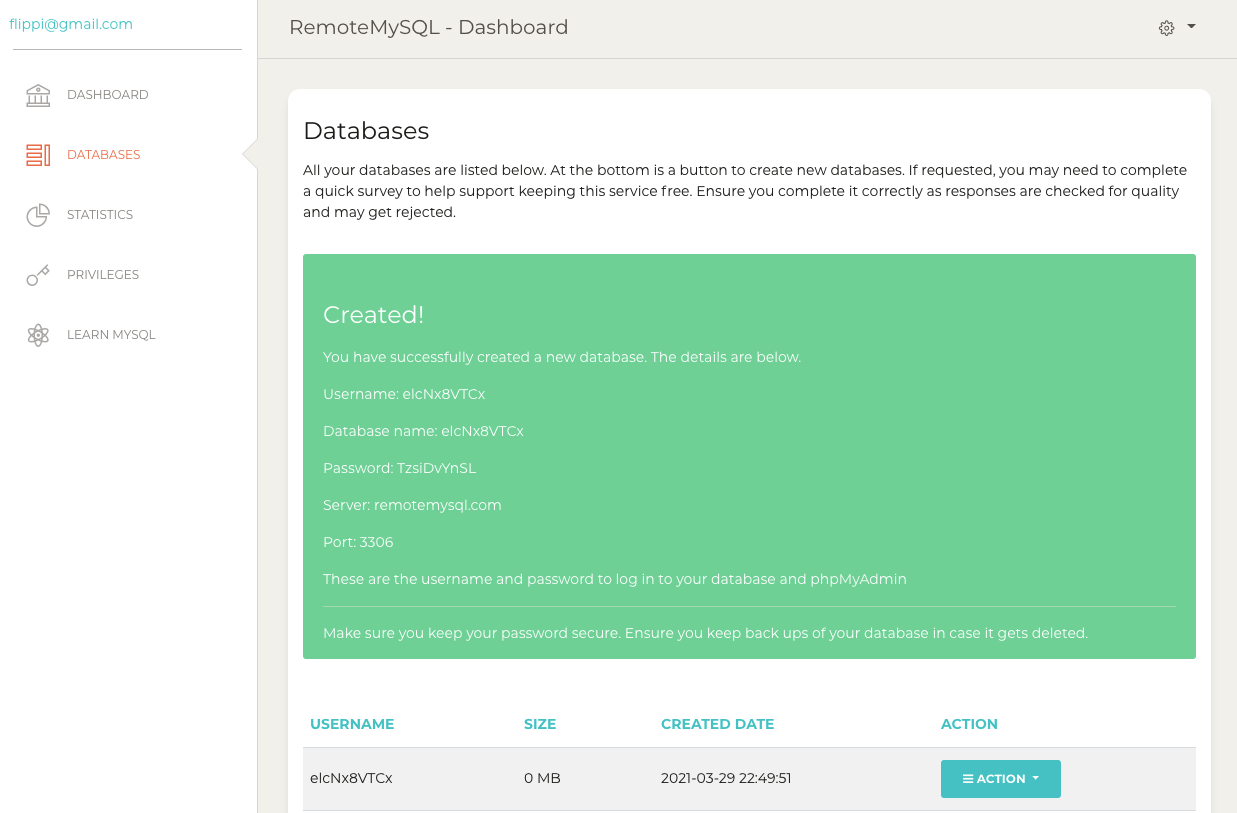Viewport: 1237px width, 813px height.
Task: Click the Size column header
Action: pyautogui.click(x=540, y=724)
